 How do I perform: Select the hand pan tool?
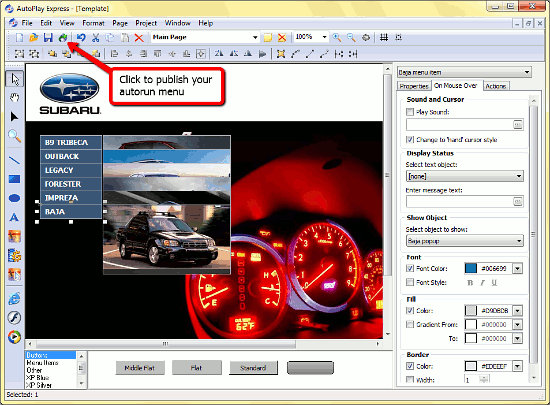14,97
